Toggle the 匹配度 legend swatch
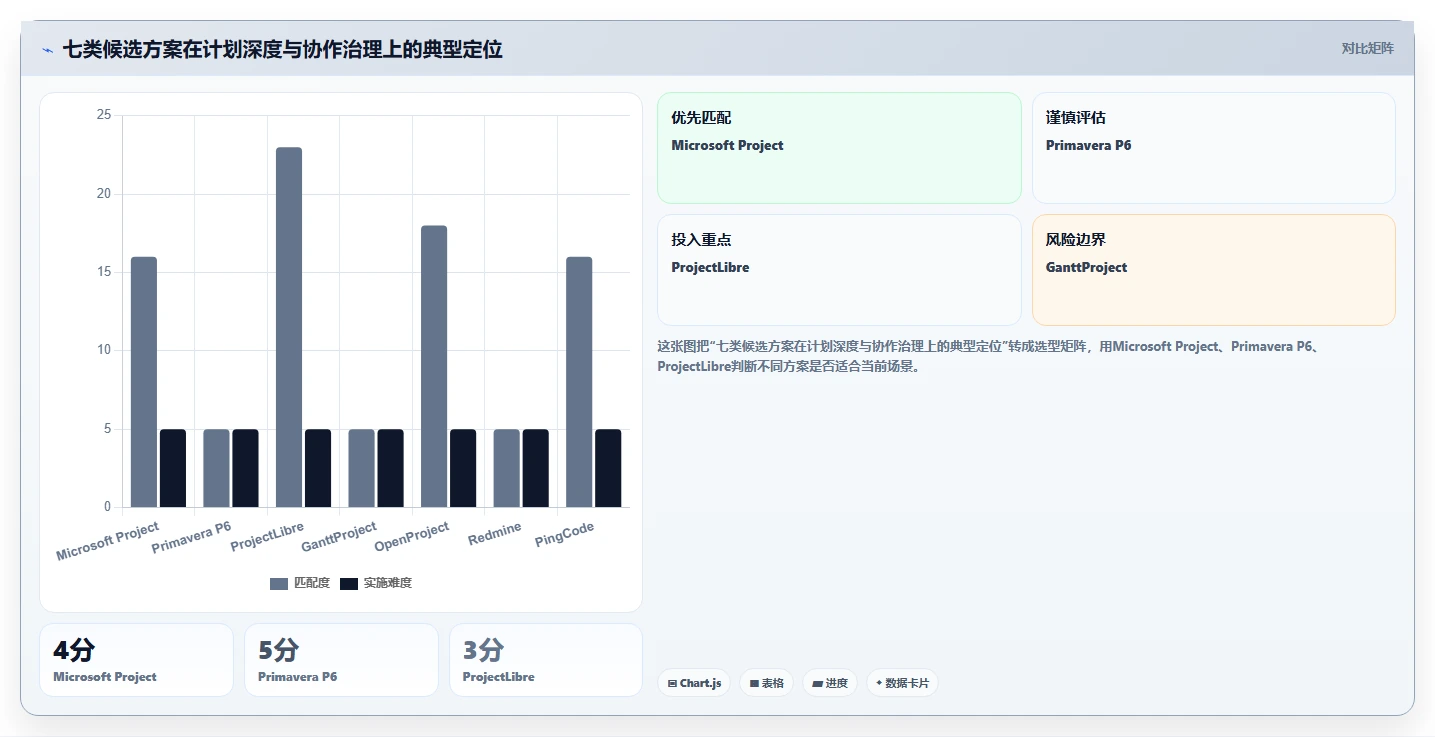Viewport: 1435px width, 737px height. (x=279, y=583)
